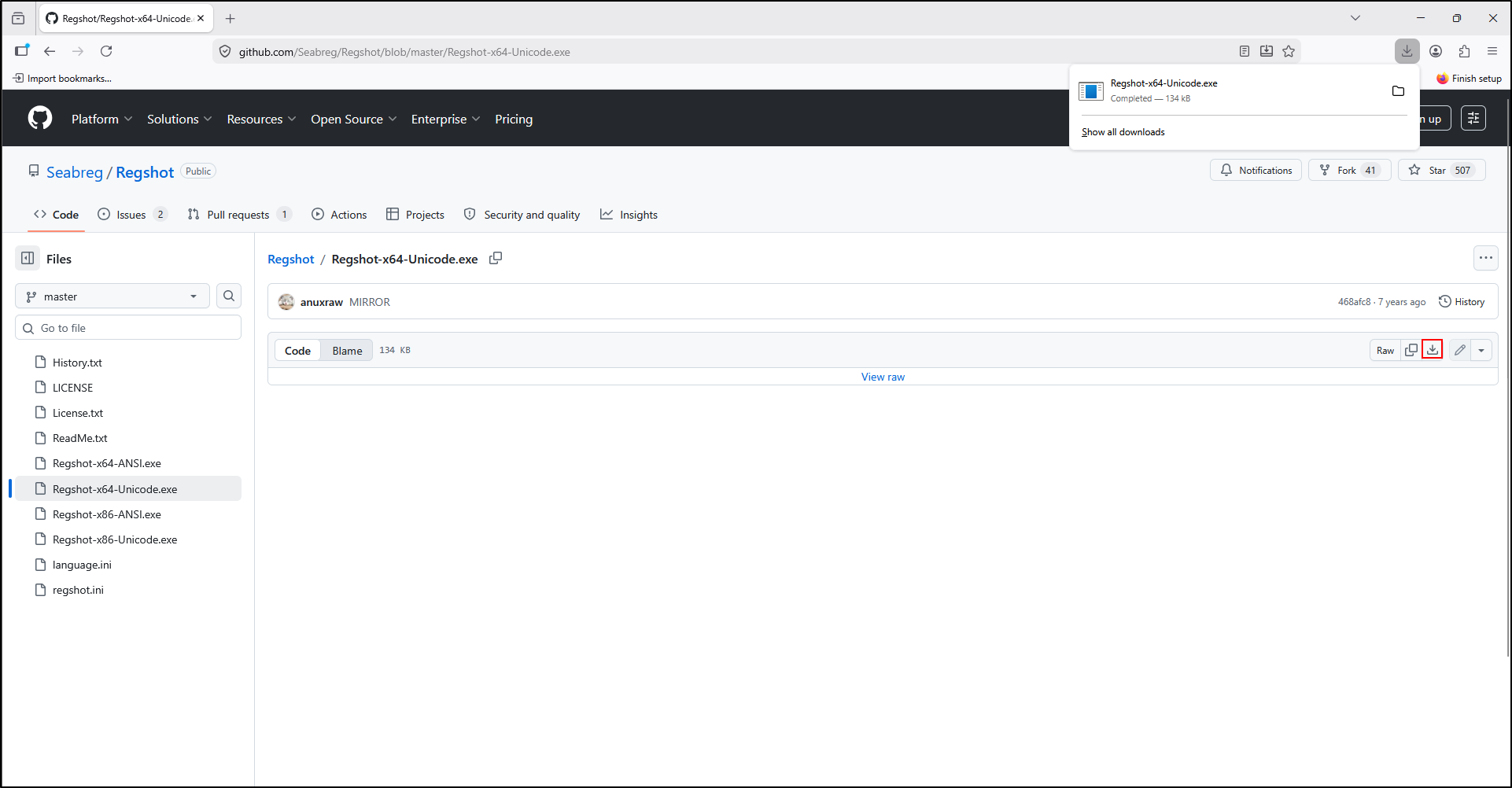The height and width of the screenshot is (788, 1512).
Task: Select the Code view toggle button
Action: click(297, 351)
